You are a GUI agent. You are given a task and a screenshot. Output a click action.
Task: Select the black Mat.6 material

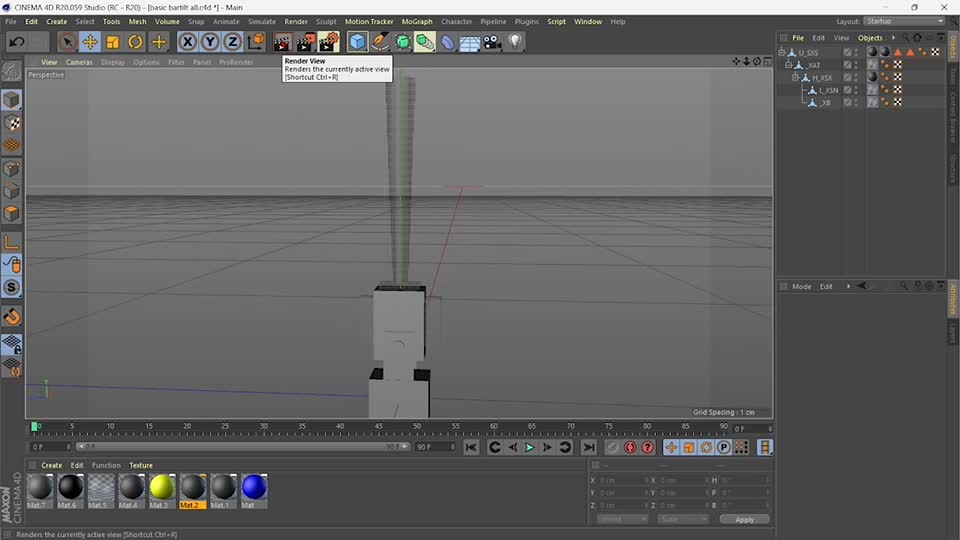tap(70, 491)
